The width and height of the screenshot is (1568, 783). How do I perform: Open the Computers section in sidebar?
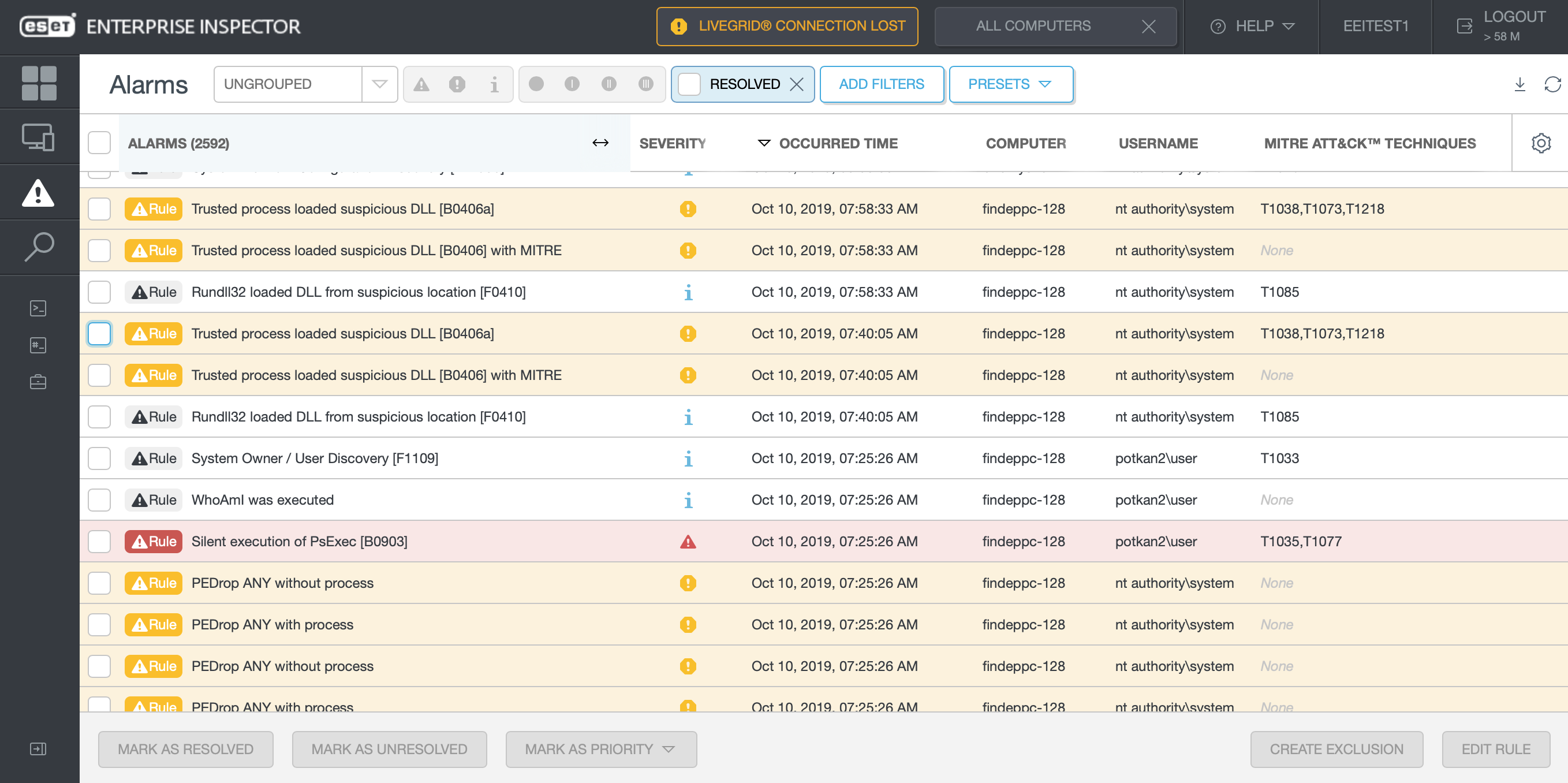point(39,137)
